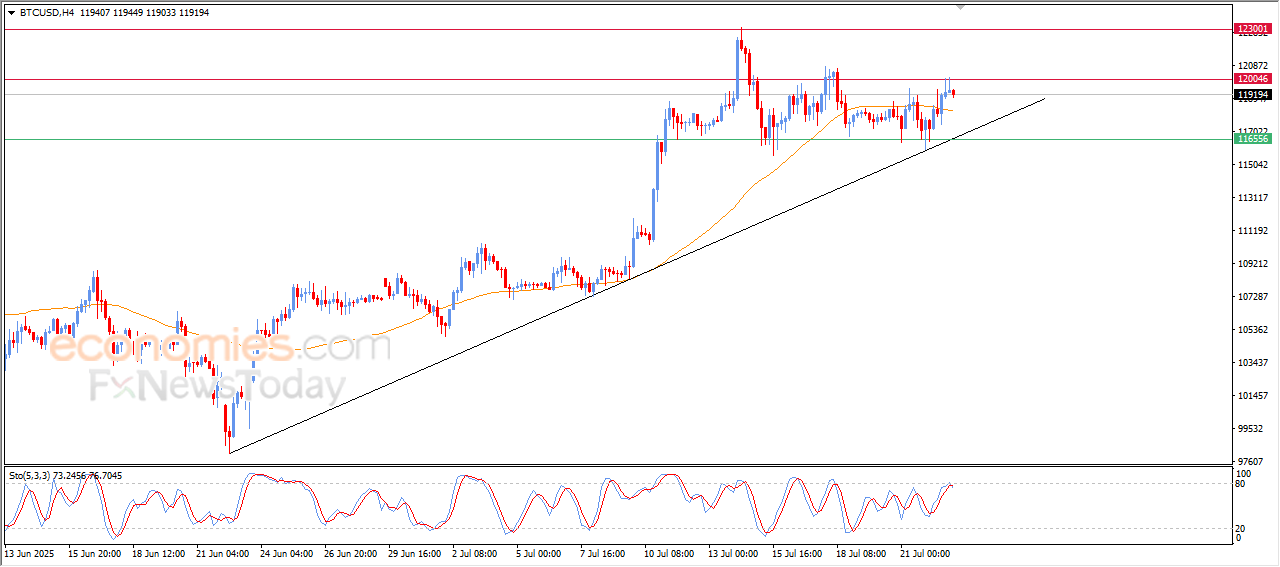Click the 111192 price axis value
Viewport: 1280px width, 567px height.
[1253, 230]
